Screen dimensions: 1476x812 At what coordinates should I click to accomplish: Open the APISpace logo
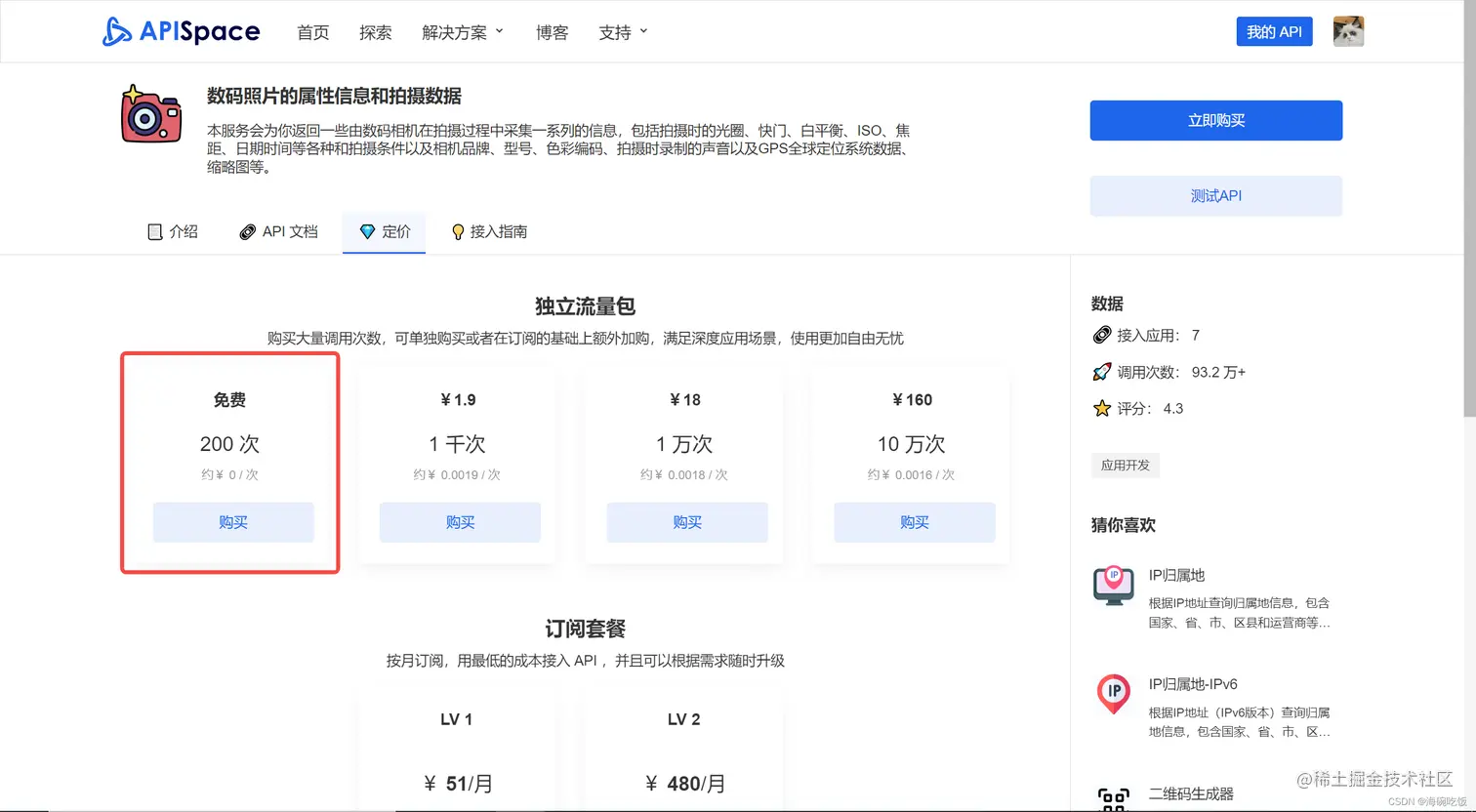[x=181, y=31]
